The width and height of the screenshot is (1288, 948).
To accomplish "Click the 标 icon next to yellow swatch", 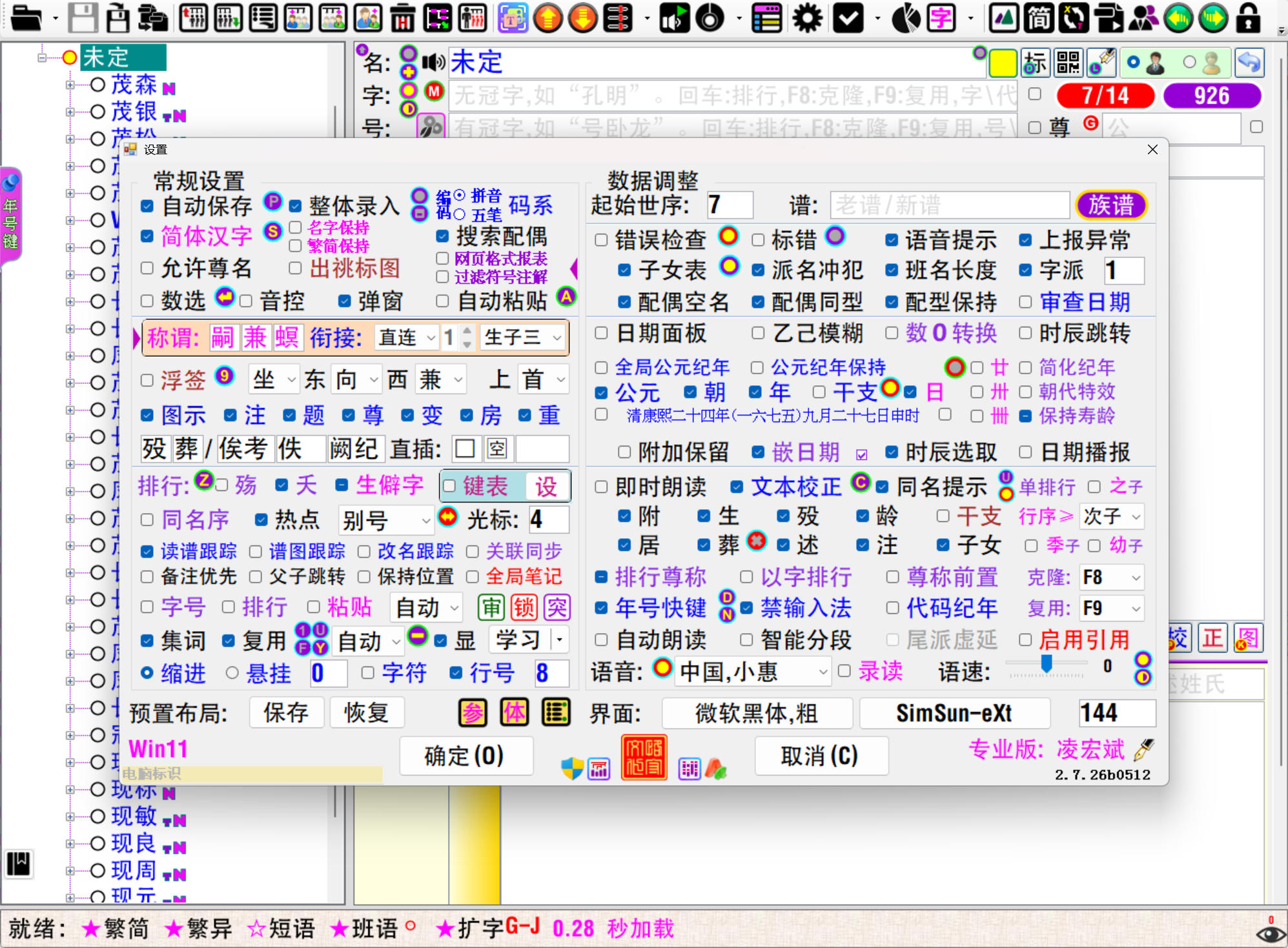I will pyautogui.click(x=1035, y=63).
